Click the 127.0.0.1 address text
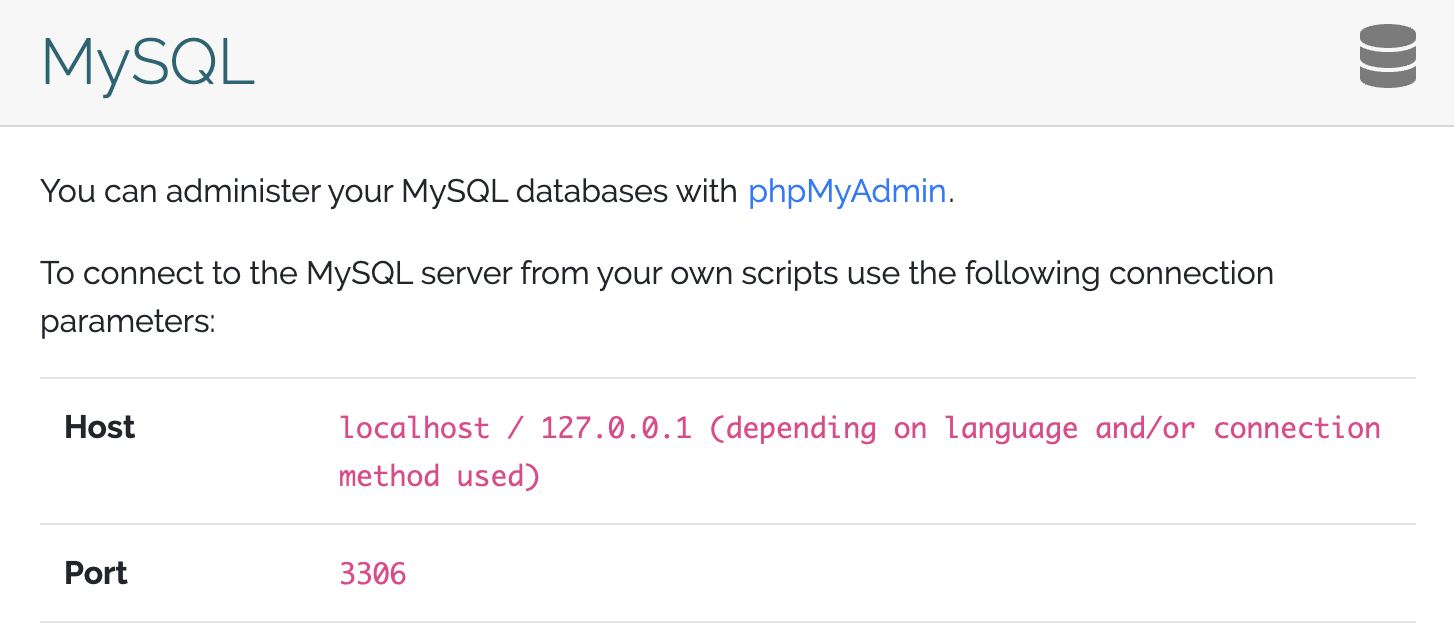 616,429
